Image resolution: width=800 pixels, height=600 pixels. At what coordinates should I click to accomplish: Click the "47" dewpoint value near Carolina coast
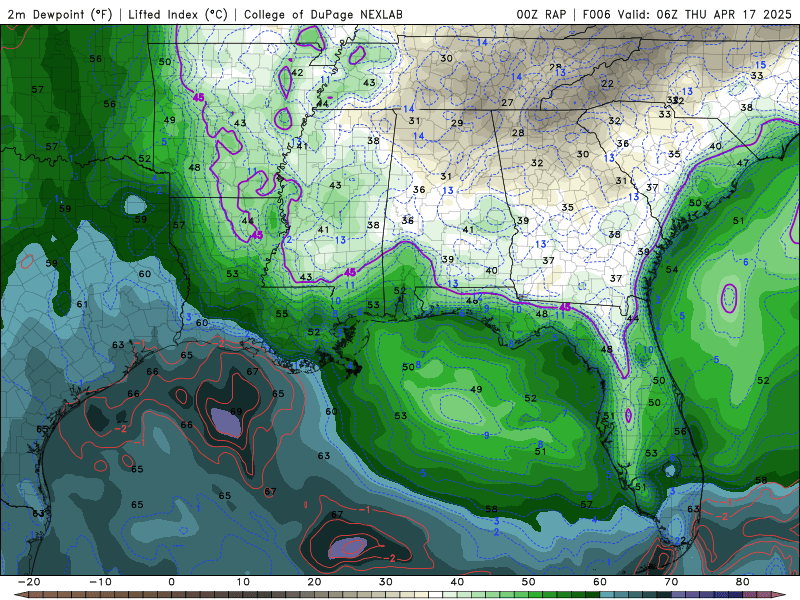click(x=742, y=163)
